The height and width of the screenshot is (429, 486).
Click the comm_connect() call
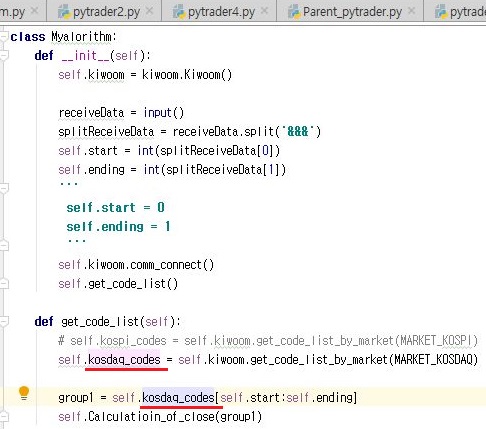tap(172, 265)
